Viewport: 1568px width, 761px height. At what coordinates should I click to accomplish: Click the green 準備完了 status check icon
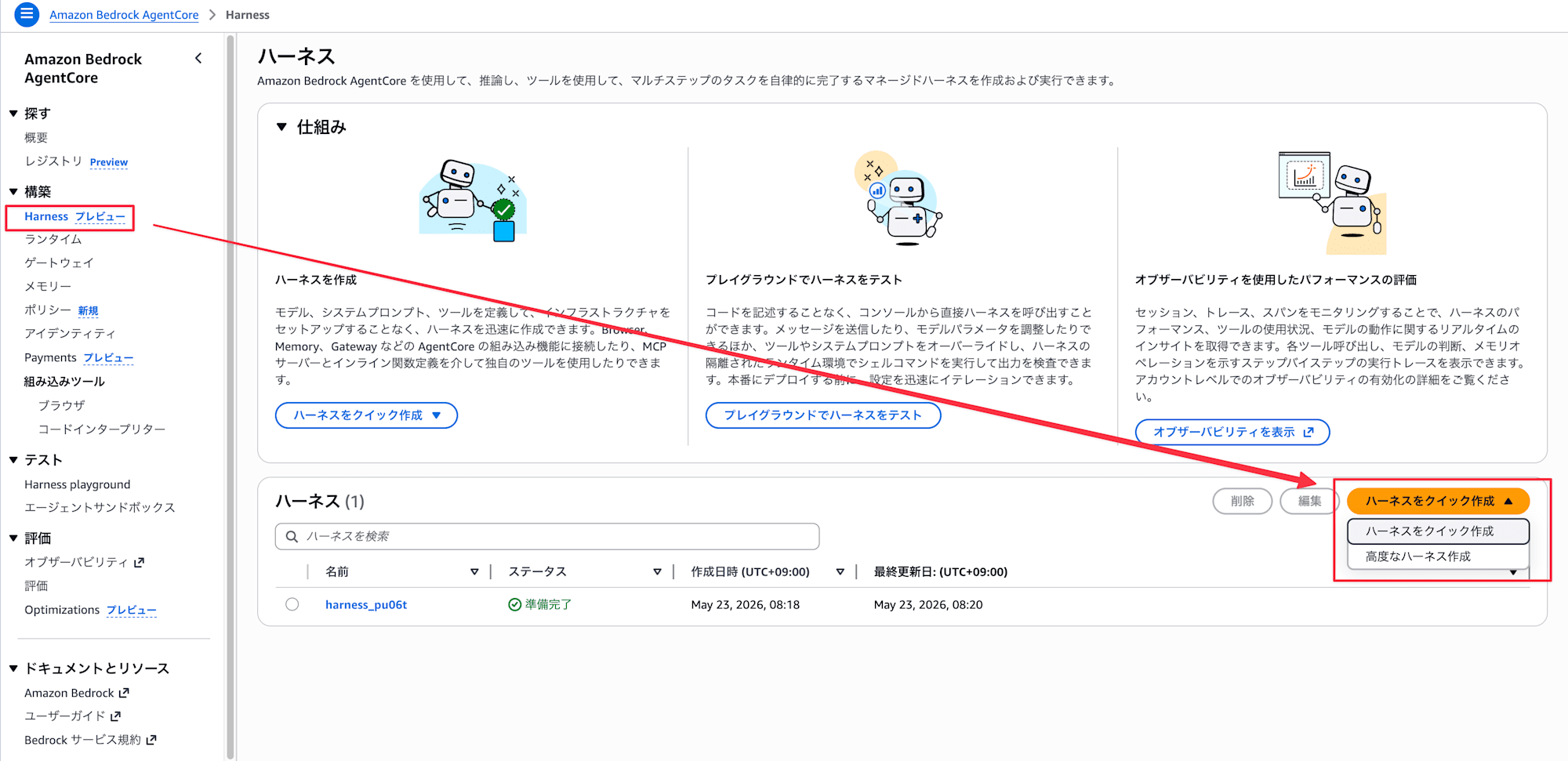[x=515, y=604]
